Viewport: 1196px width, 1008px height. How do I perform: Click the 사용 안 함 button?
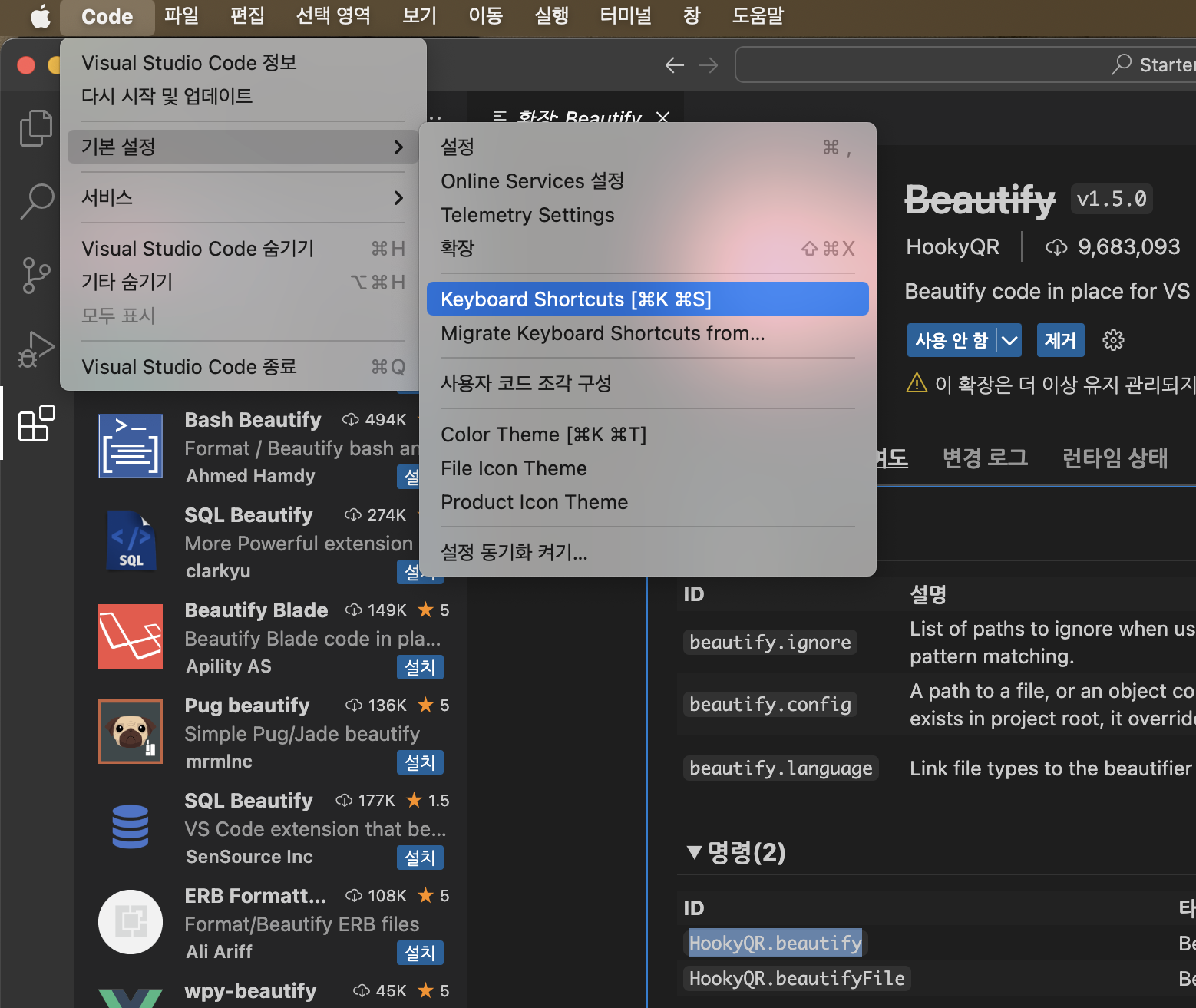pyautogui.click(x=951, y=340)
